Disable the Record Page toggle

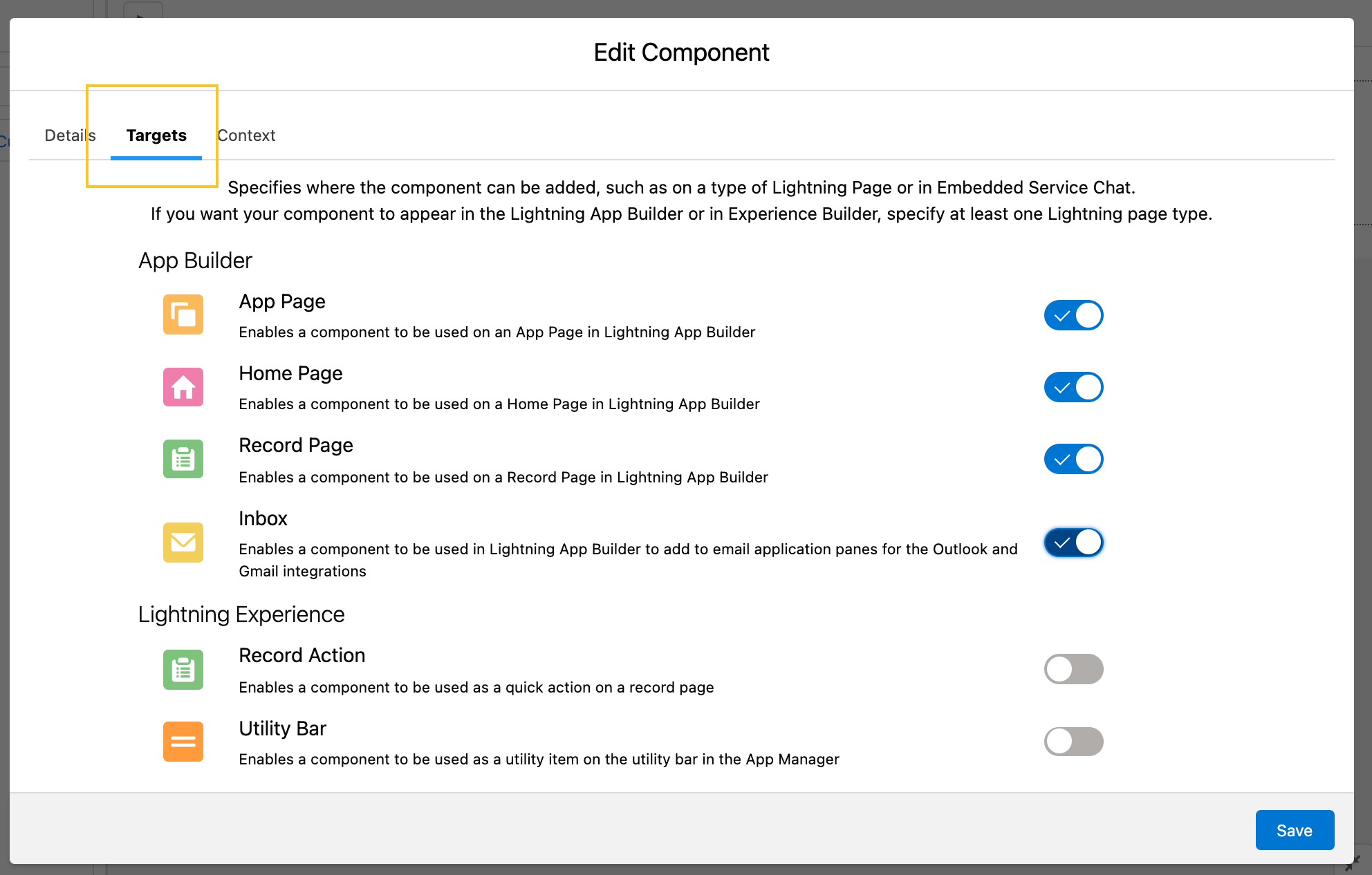click(x=1073, y=458)
